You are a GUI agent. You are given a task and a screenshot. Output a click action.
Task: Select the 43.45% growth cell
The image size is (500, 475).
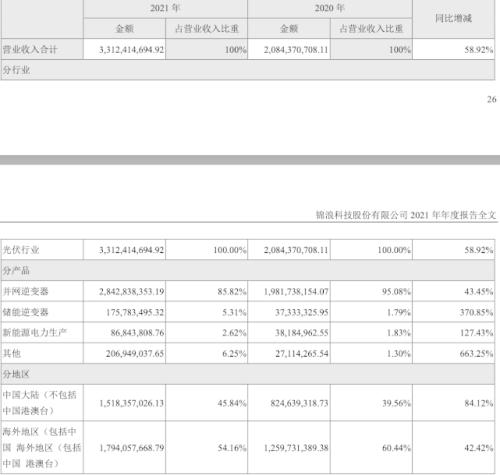[x=479, y=292]
